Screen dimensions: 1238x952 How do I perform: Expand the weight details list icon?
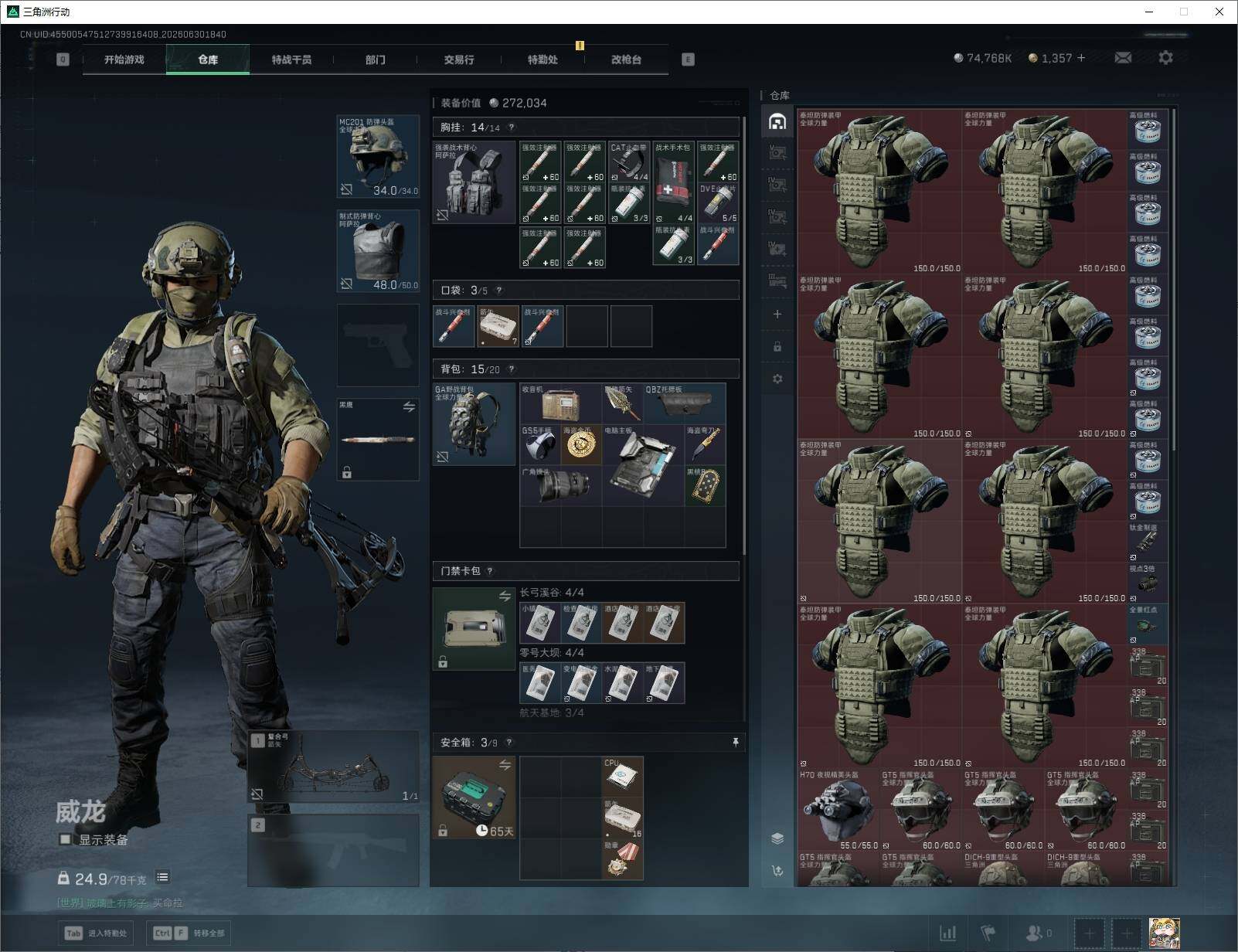coord(162,877)
